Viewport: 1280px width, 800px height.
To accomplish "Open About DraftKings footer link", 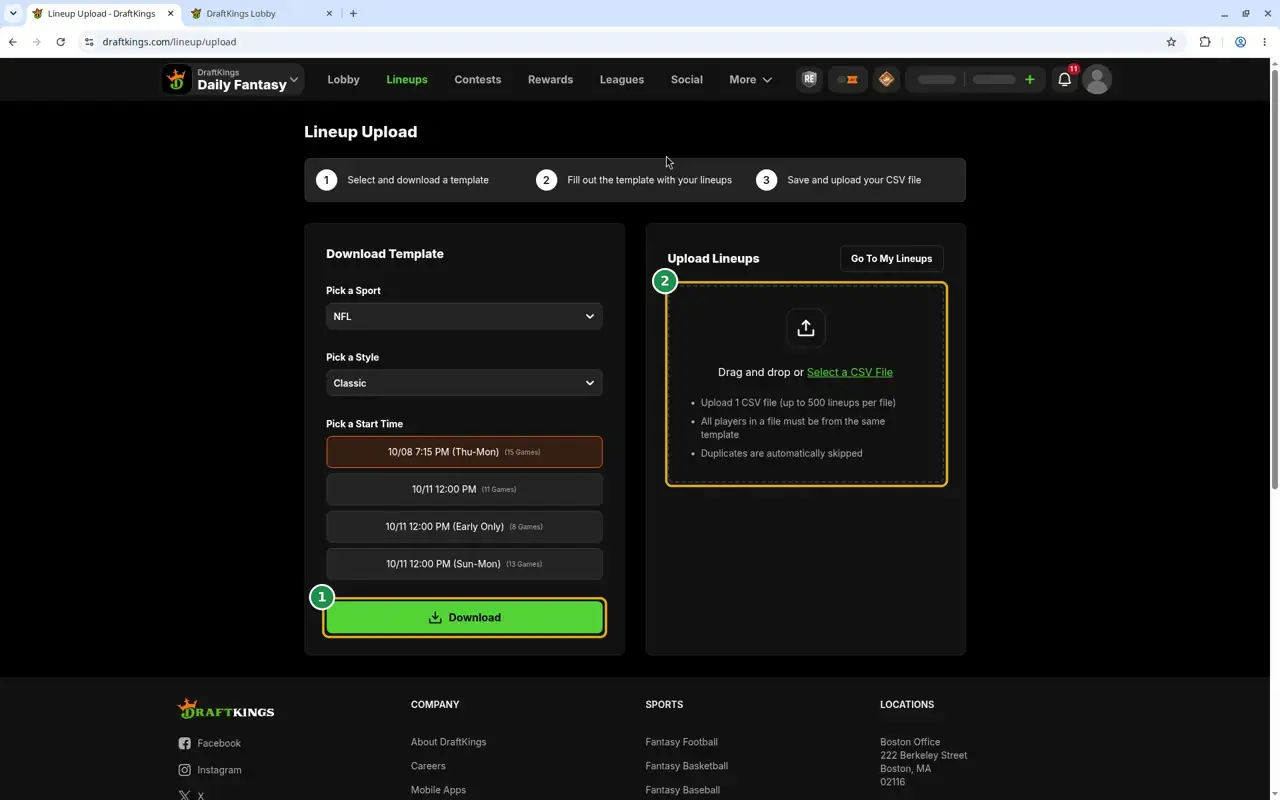I will point(448,742).
